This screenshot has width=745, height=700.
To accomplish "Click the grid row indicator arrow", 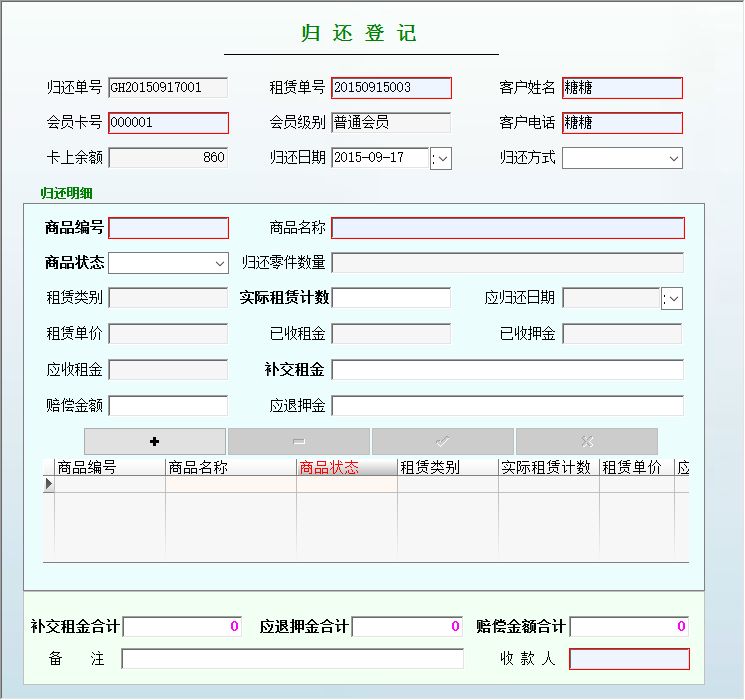I will (48, 484).
